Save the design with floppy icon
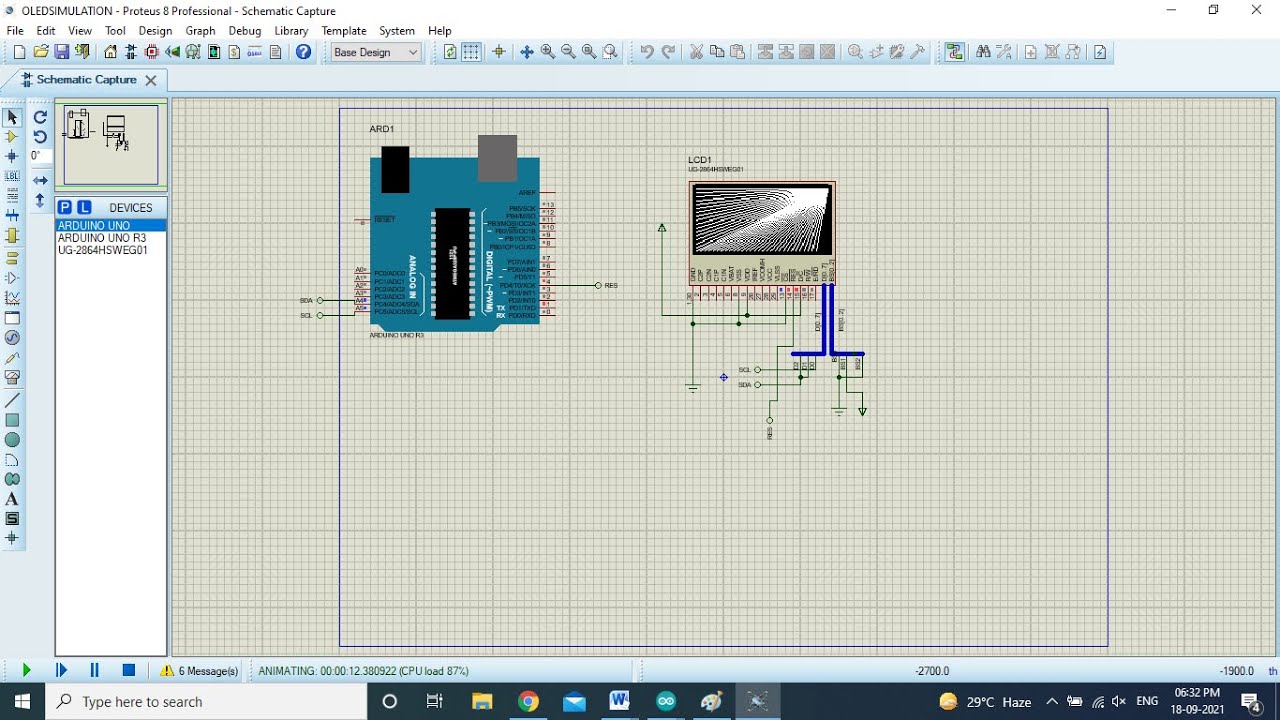The image size is (1280, 720). [62, 52]
